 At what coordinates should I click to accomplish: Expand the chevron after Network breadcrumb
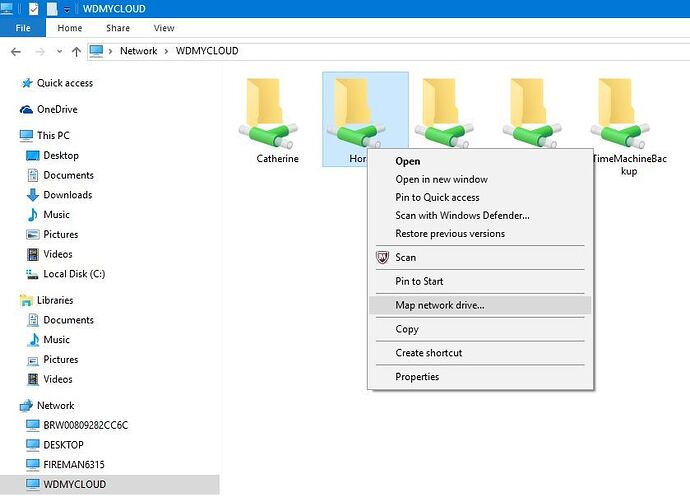pyautogui.click(x=166, y=51)
